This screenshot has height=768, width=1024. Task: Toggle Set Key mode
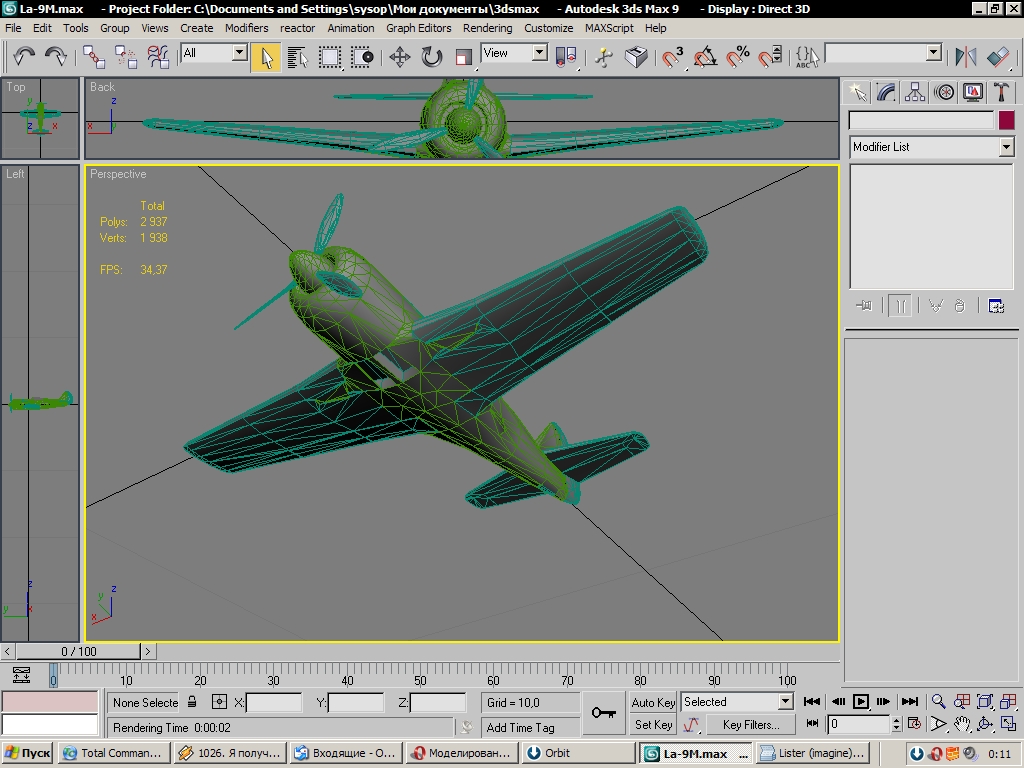pyautogui.click(x=653, y=725)
